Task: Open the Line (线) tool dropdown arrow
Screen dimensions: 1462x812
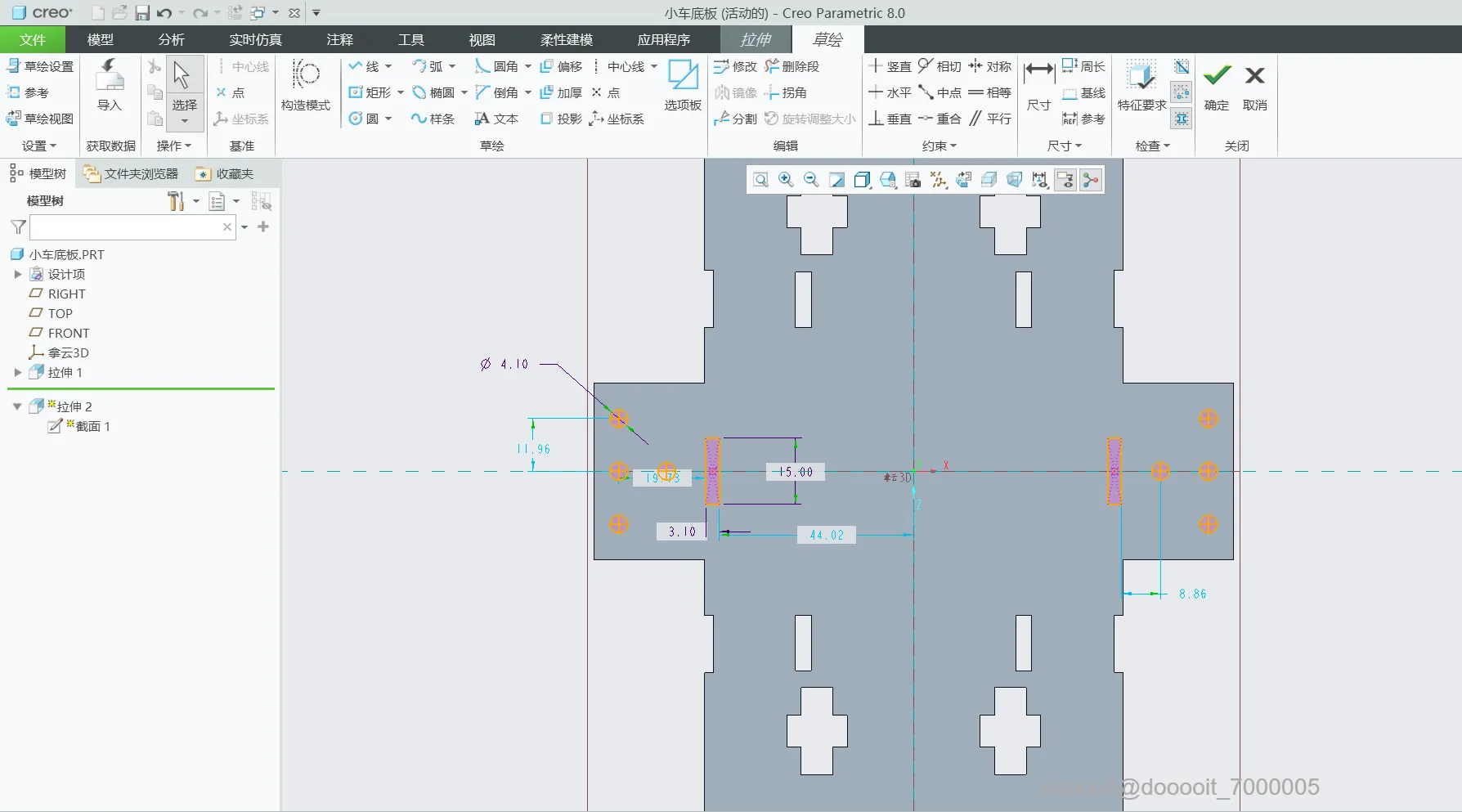Action: click(x=388, y=66)
